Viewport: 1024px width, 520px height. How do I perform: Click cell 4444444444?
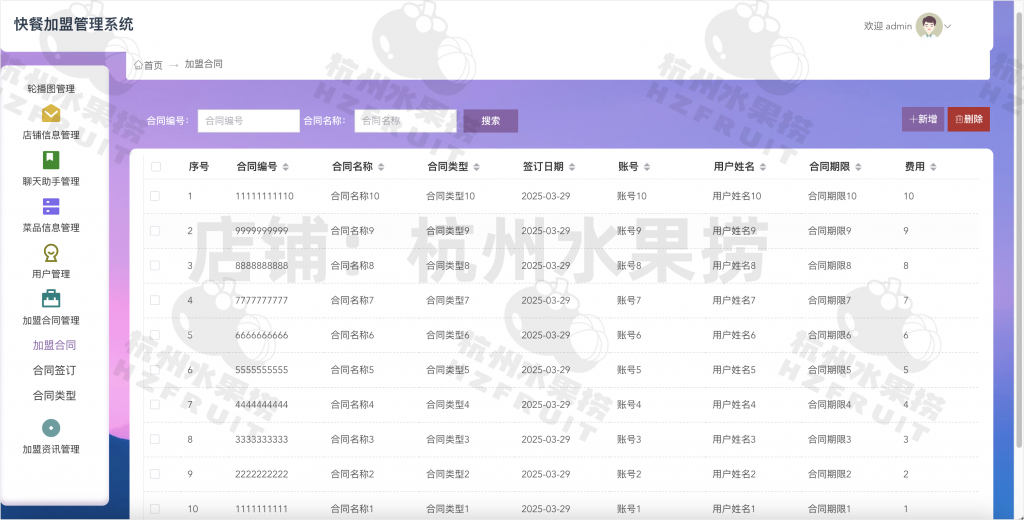point(262,404)
